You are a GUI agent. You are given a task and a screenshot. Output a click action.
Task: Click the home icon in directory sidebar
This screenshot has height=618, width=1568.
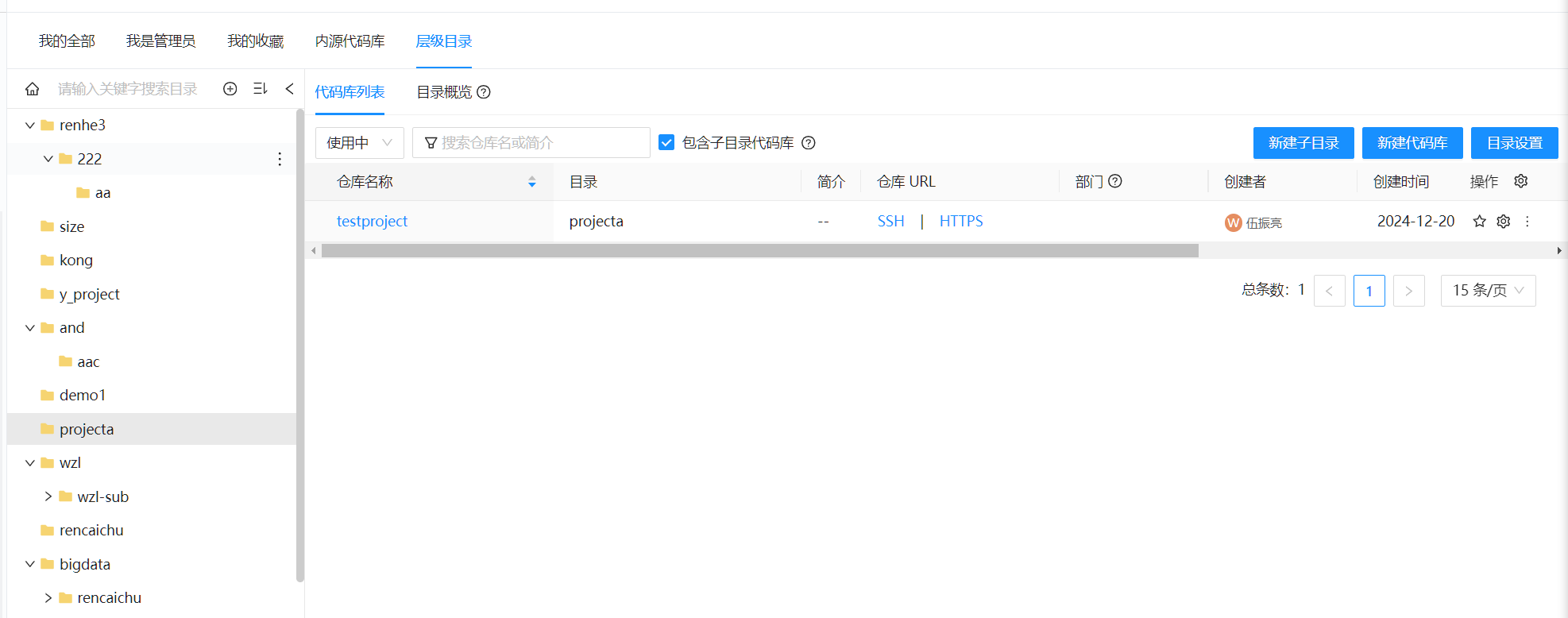(32, 89)
